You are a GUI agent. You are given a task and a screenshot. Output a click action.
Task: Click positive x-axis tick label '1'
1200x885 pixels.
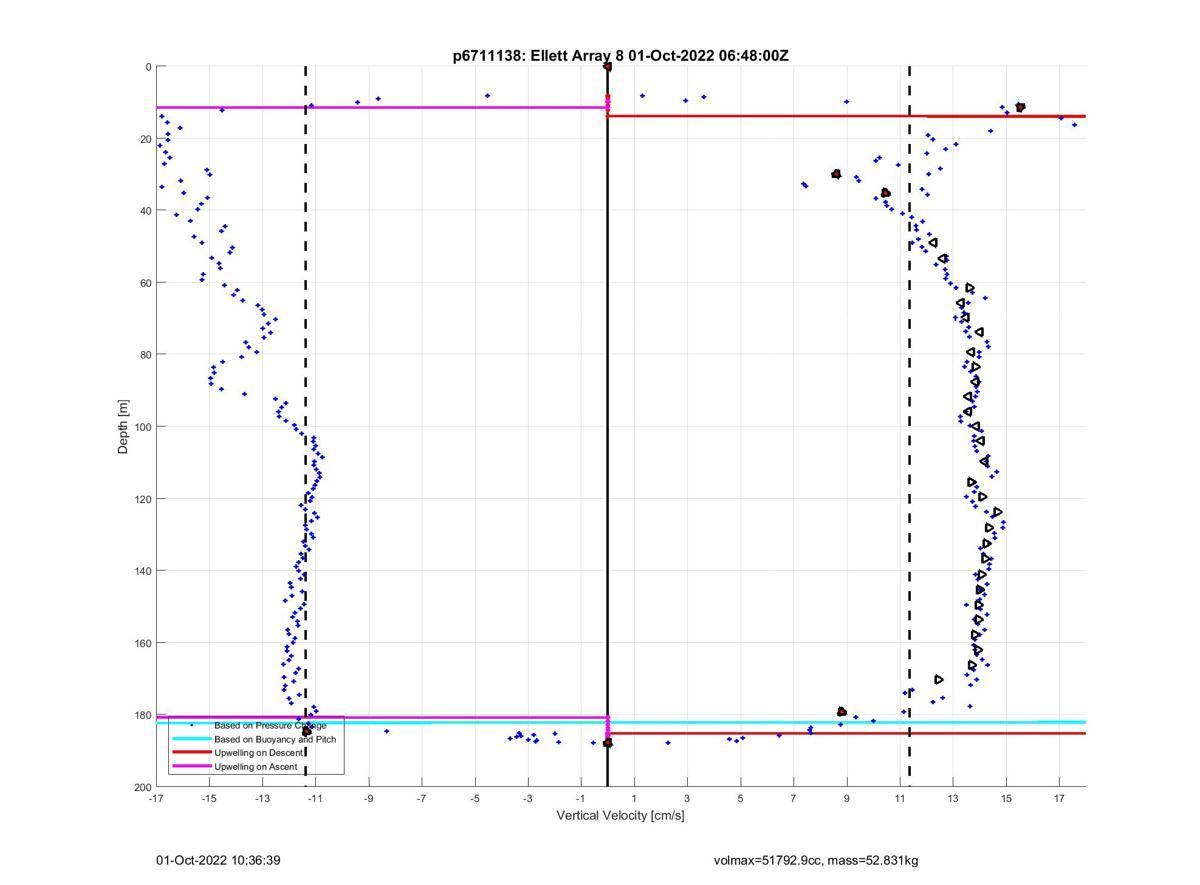pos(634,798)
